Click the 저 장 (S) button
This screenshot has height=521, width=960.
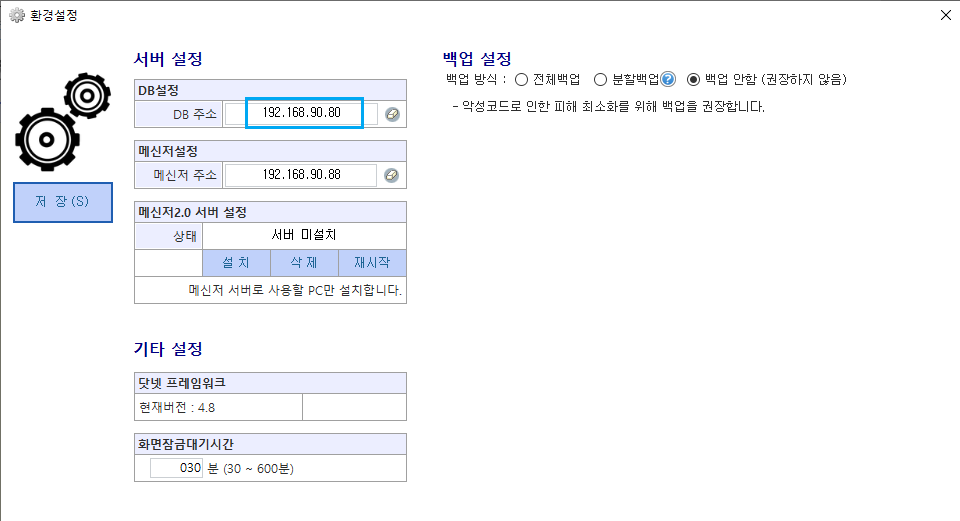pos(63,202)
